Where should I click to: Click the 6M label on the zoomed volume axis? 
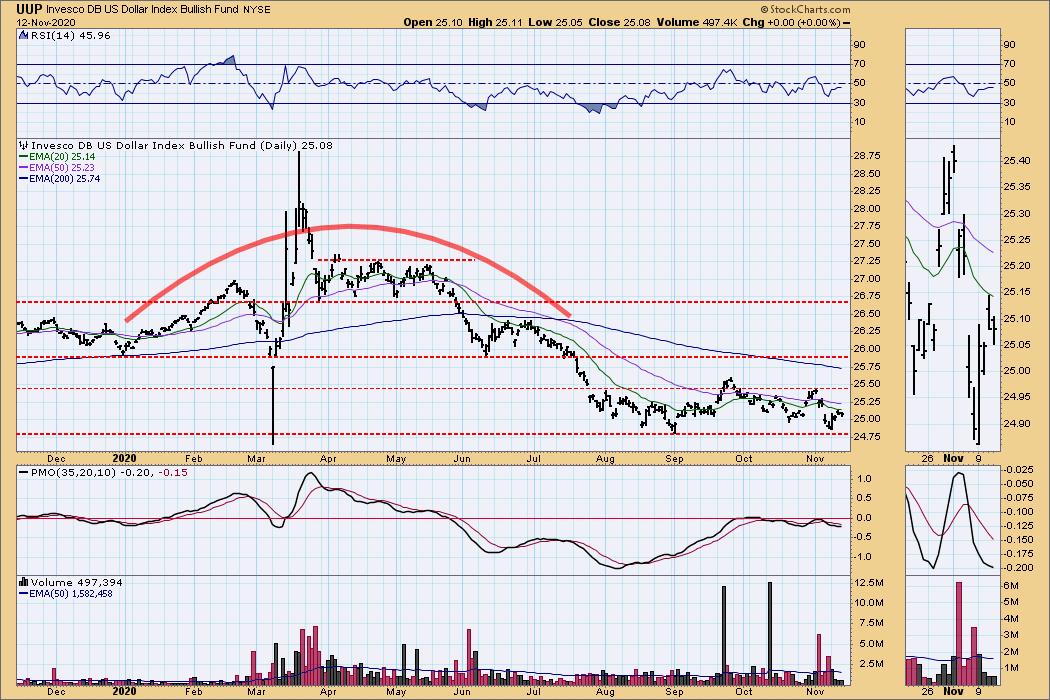click(x=1010, y=585)
